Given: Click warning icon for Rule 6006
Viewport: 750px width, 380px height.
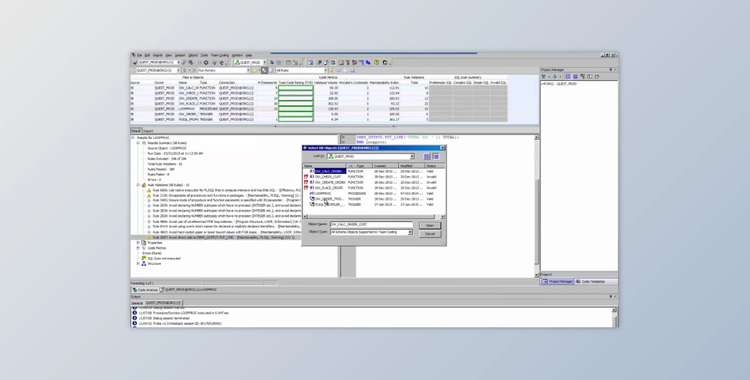Looking at the screenshot, I should pyautogui.click(x=149, y=190).
